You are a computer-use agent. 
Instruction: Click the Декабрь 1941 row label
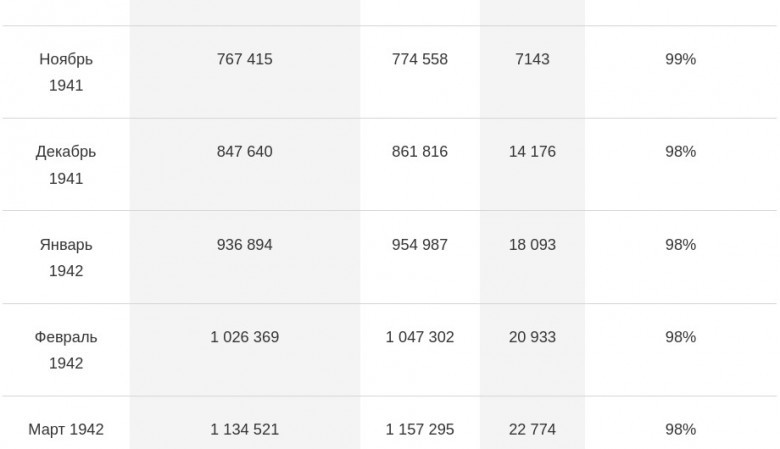coord(66,165)
